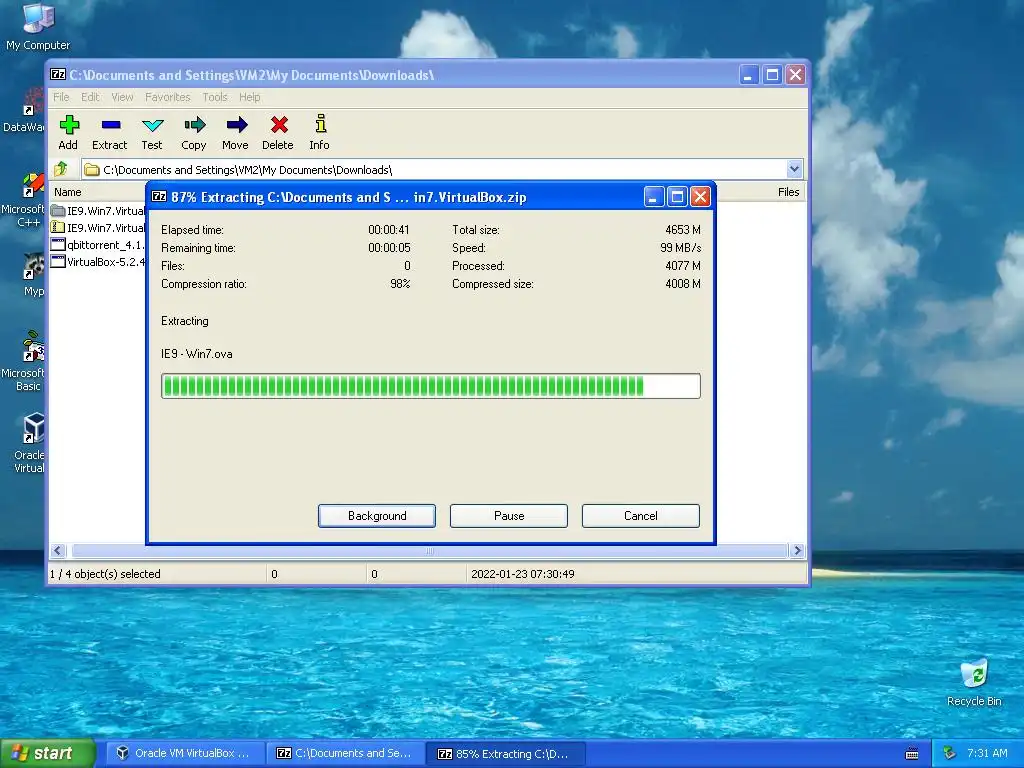1024x768 pixels.
Task: Open the DataWa desktop shortcut
Action: click(x=25, y=110)
